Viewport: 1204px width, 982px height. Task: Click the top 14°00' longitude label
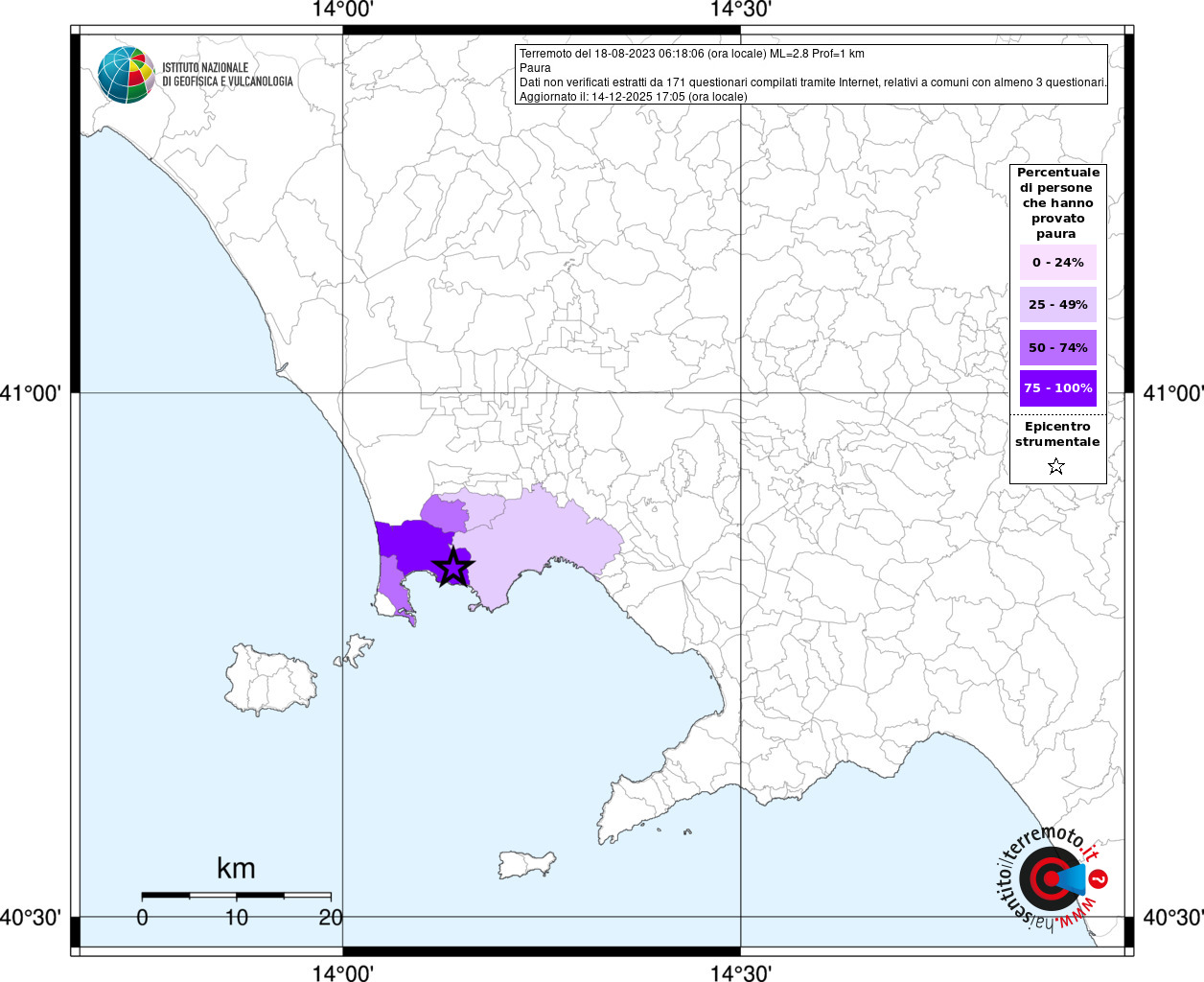point(342,10)
